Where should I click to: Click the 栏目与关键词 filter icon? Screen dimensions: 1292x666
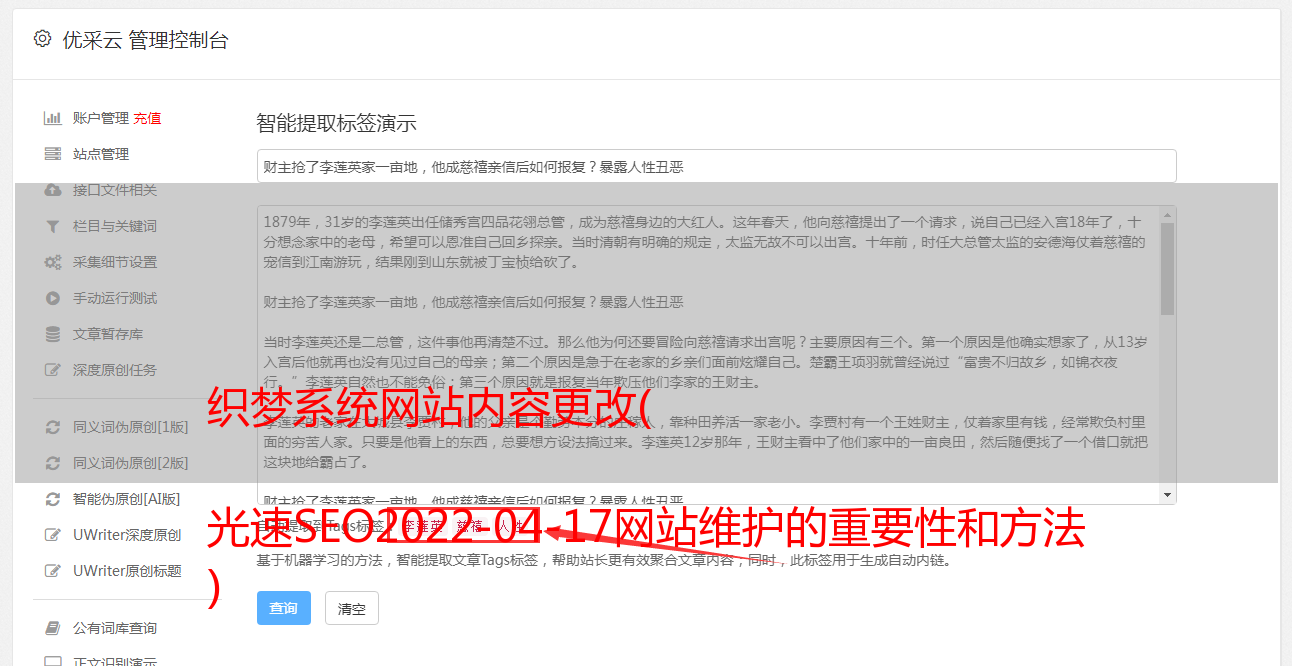click(x=53, y=226)
